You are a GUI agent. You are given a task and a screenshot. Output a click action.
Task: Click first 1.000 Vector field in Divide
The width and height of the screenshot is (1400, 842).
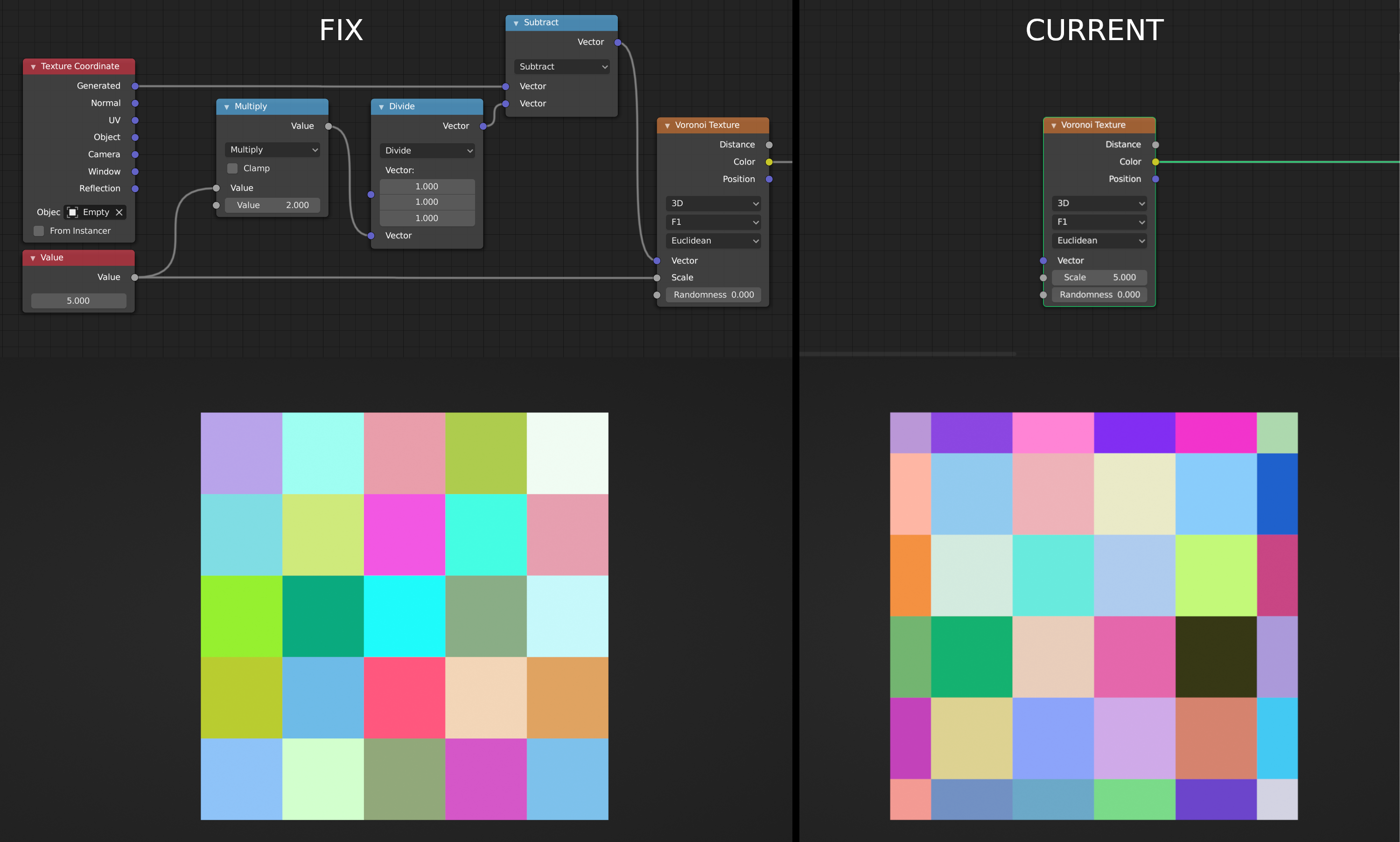coord(427,187)
